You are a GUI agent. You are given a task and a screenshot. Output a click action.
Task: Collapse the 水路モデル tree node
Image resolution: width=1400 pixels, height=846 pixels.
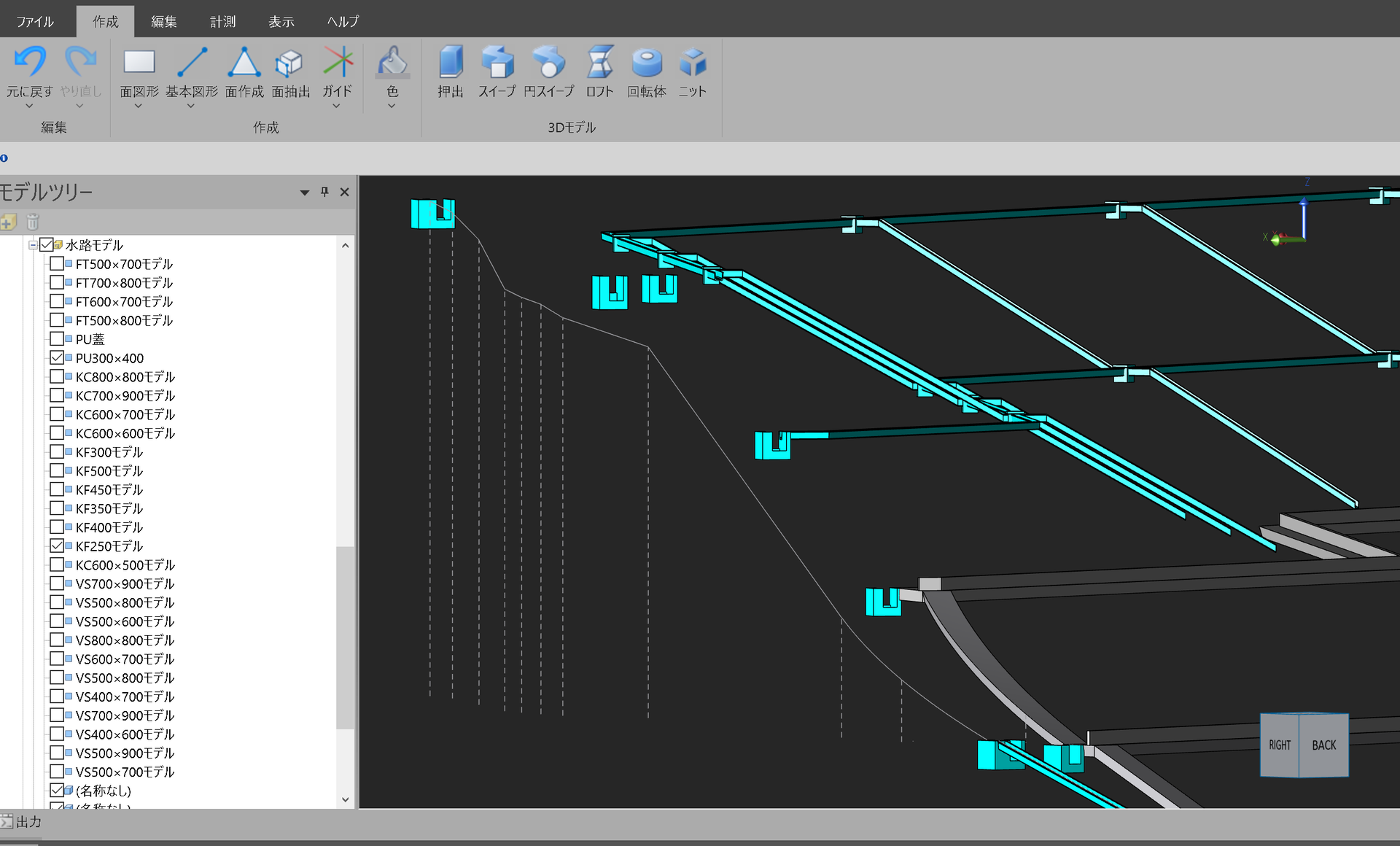coord(33,245)
